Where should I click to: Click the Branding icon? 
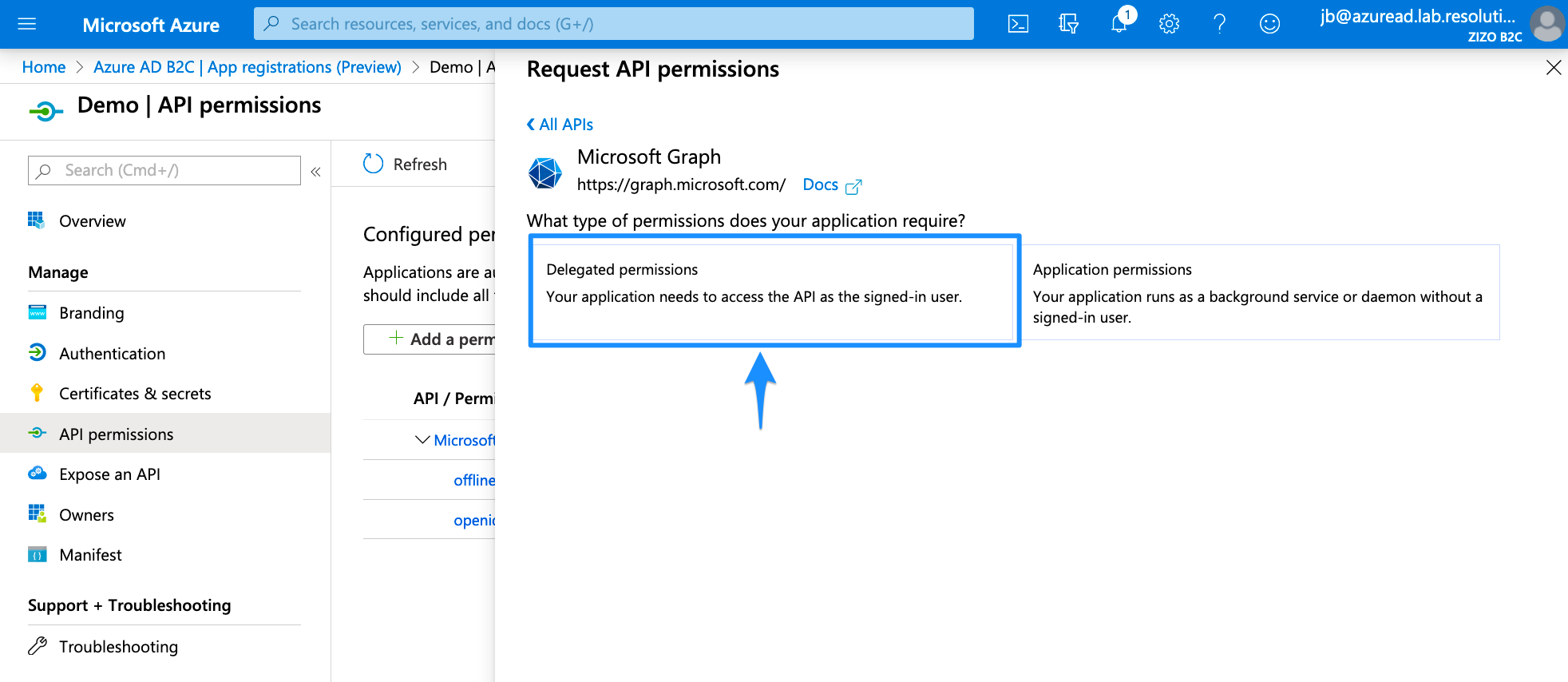(37, 312)
